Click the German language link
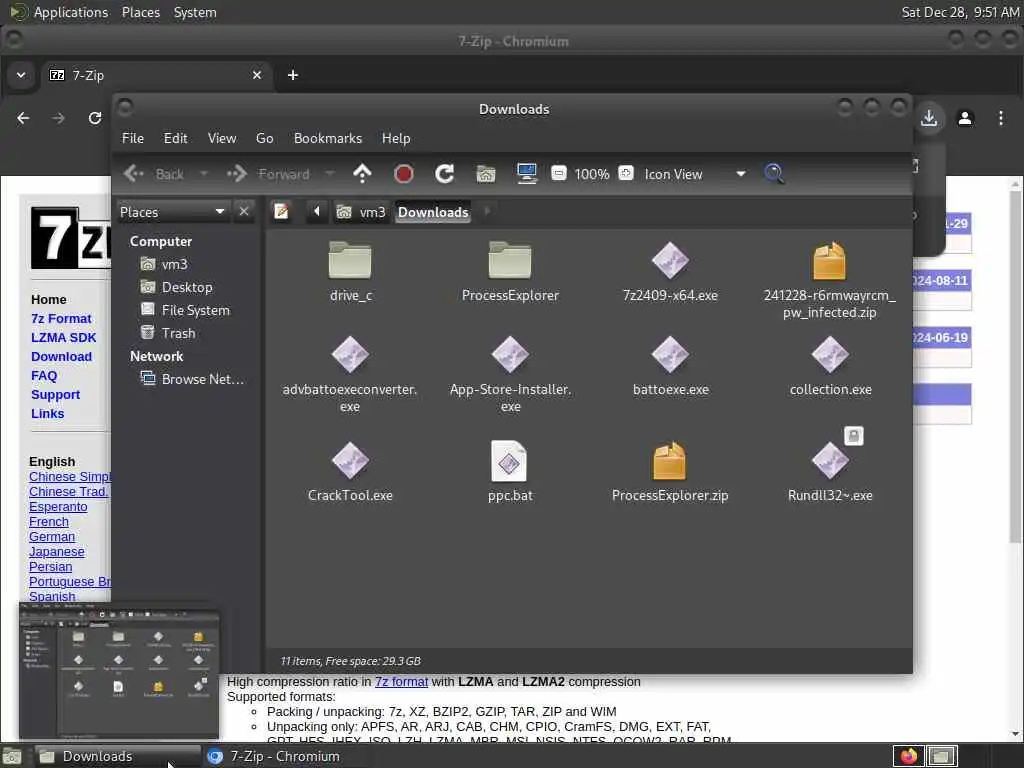Image resolution: width=1024 pixels, height=768 pixels. click(x=52, y=537)
